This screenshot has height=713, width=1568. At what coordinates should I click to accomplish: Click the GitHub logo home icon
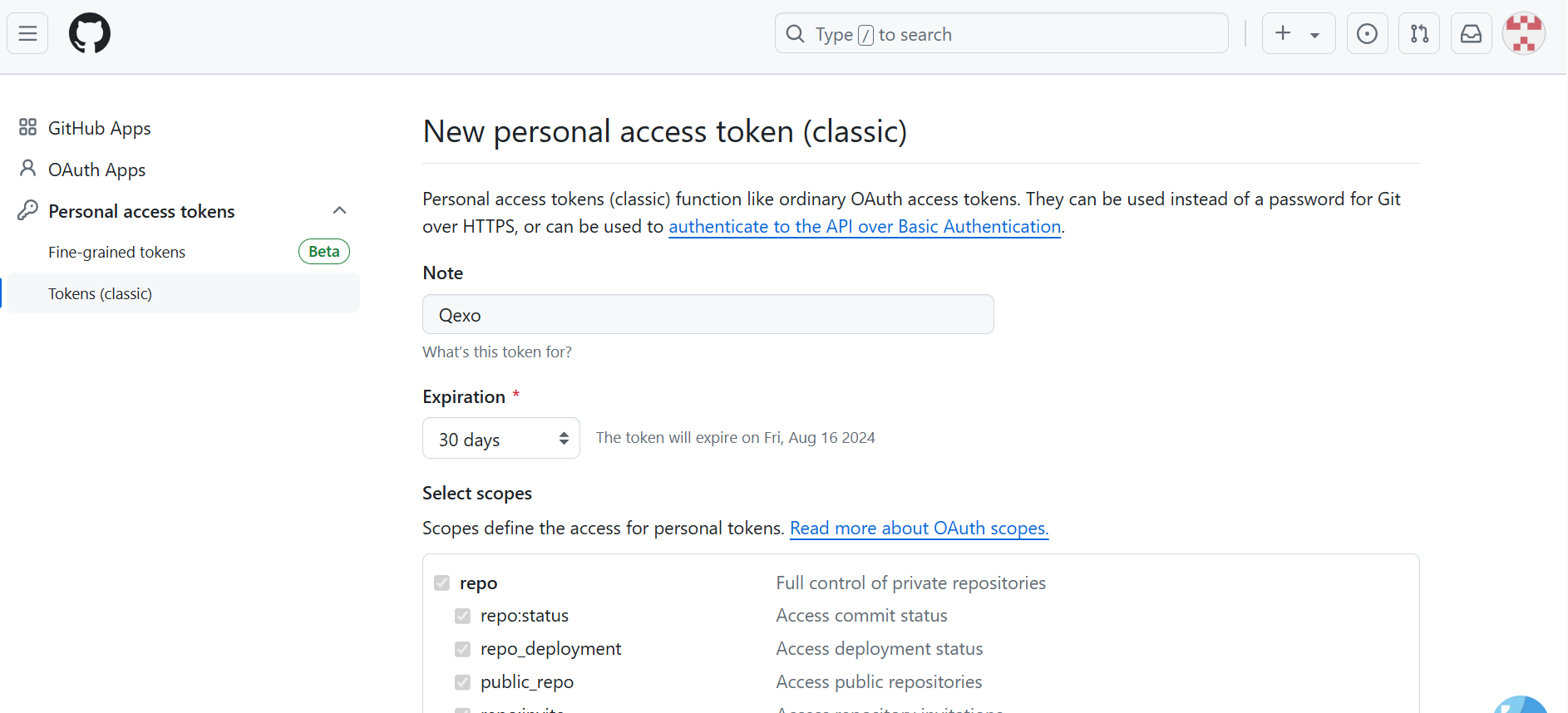point(90,34)
